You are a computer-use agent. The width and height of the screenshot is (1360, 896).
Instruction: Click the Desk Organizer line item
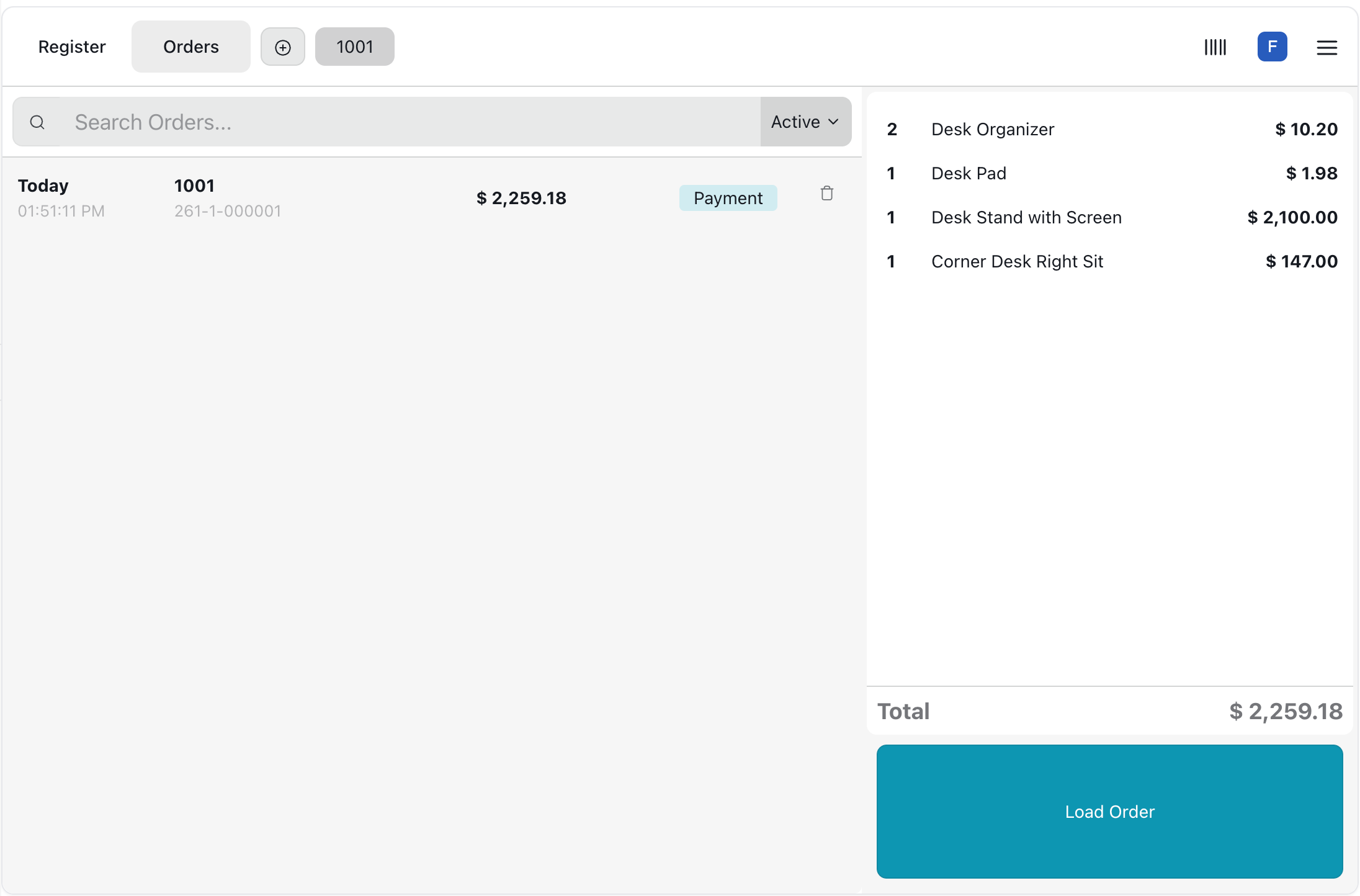pyautogui.click(x=993, y=129)
